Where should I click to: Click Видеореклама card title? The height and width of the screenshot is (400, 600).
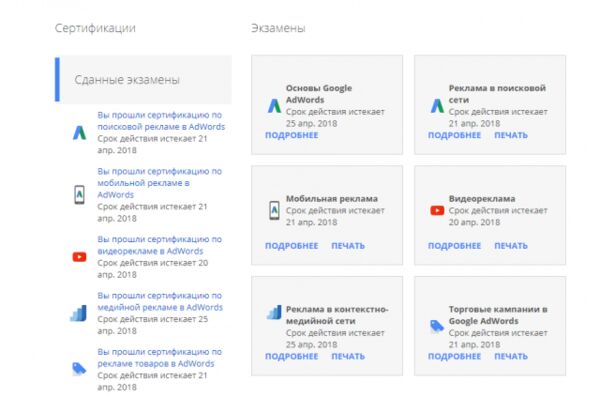(482, 199)
